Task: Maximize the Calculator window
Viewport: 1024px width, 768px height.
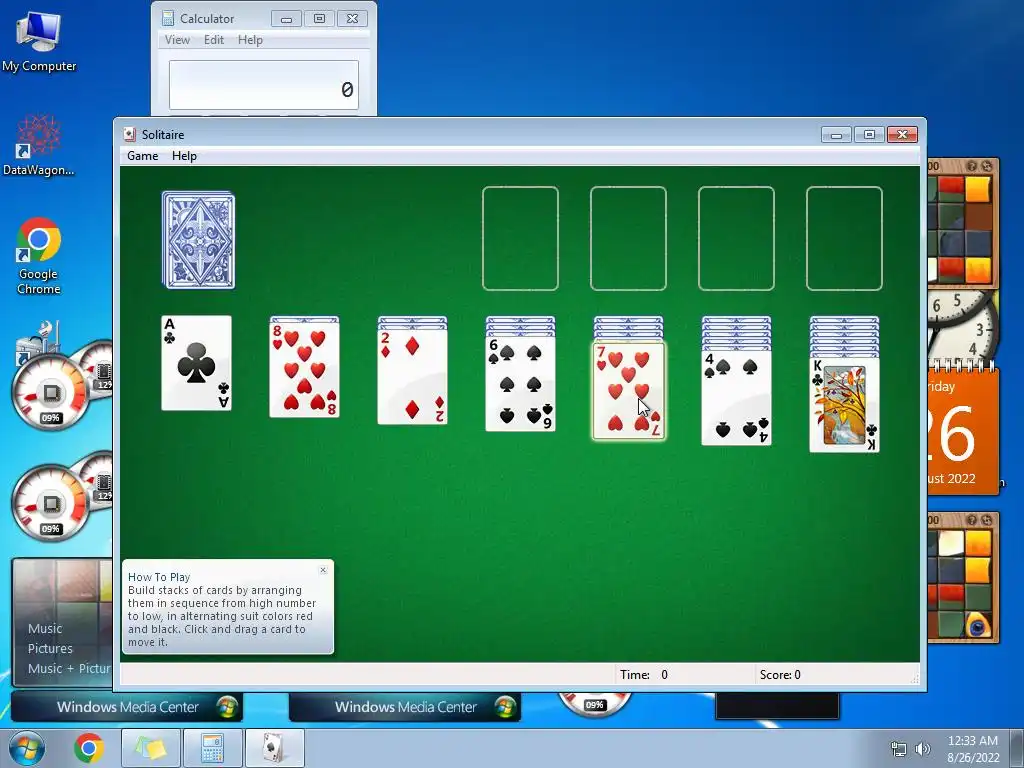Action: click(x=319, y=18)
